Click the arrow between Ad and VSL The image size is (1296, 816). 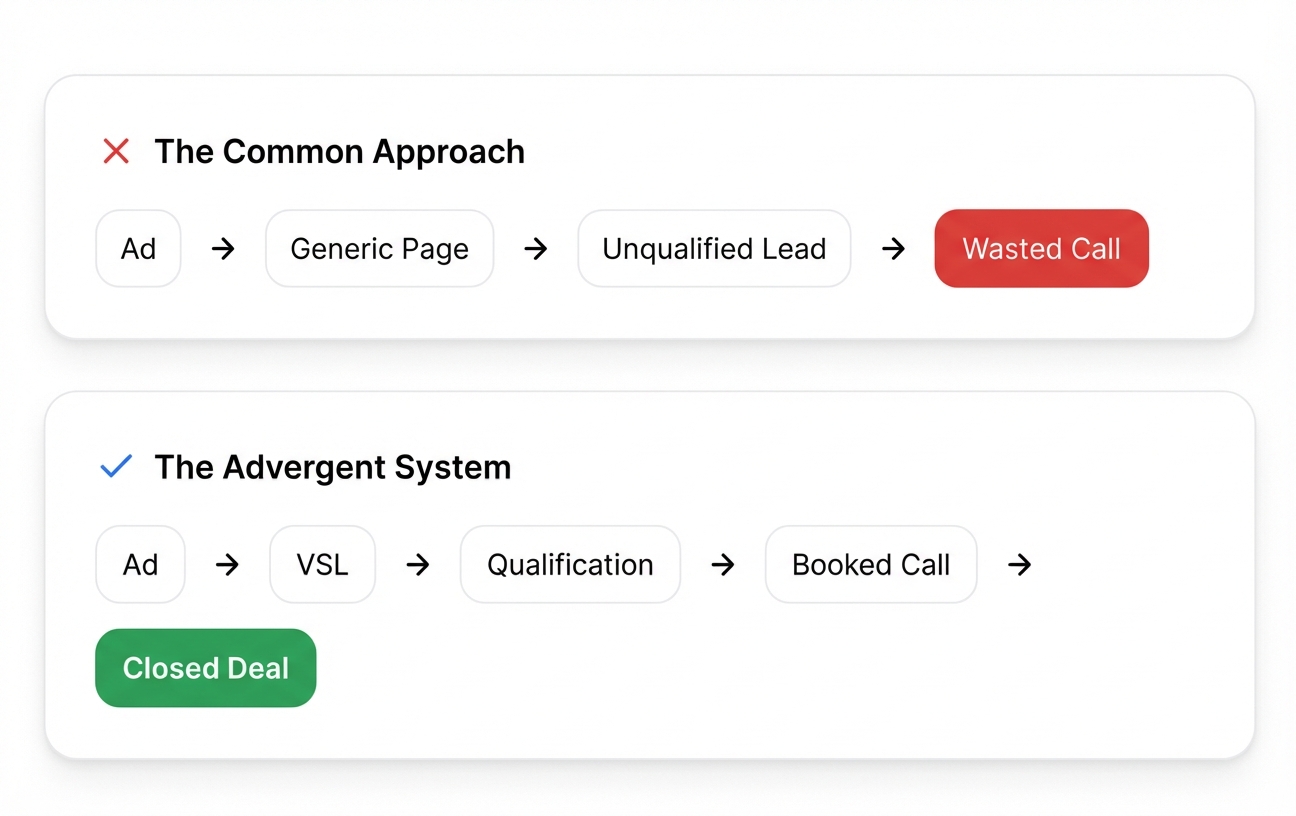tap(227, 565)
